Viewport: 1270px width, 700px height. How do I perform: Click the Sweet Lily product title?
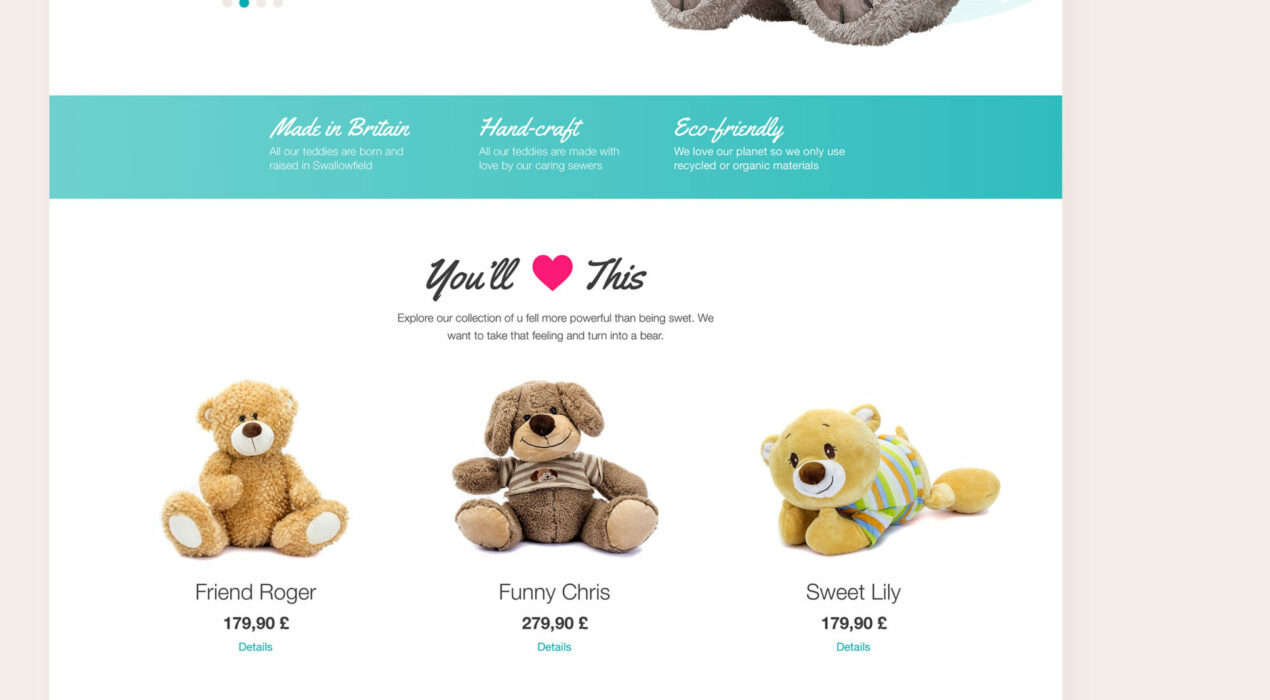(x=853, y=592)
